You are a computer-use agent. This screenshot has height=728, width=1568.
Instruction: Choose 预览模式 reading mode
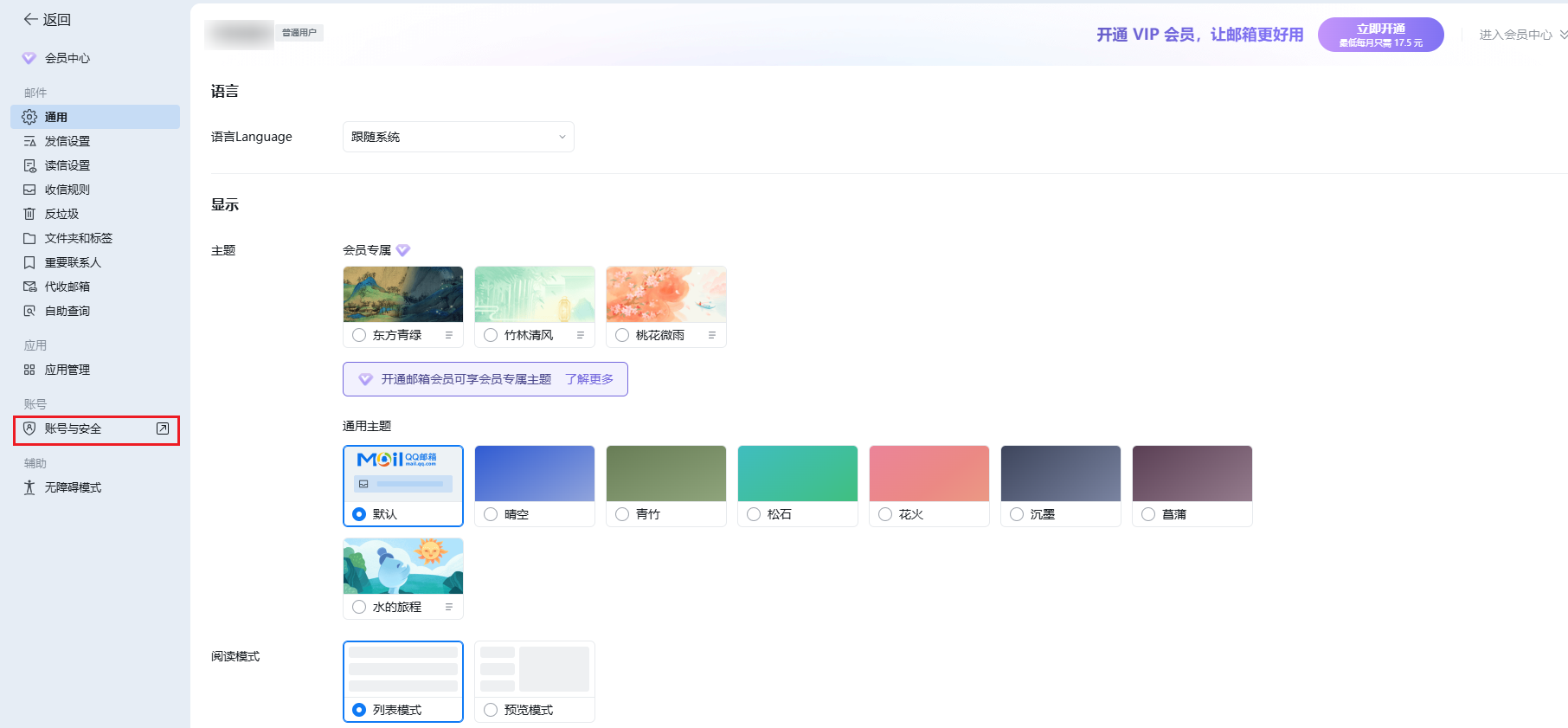pos(491,710)
